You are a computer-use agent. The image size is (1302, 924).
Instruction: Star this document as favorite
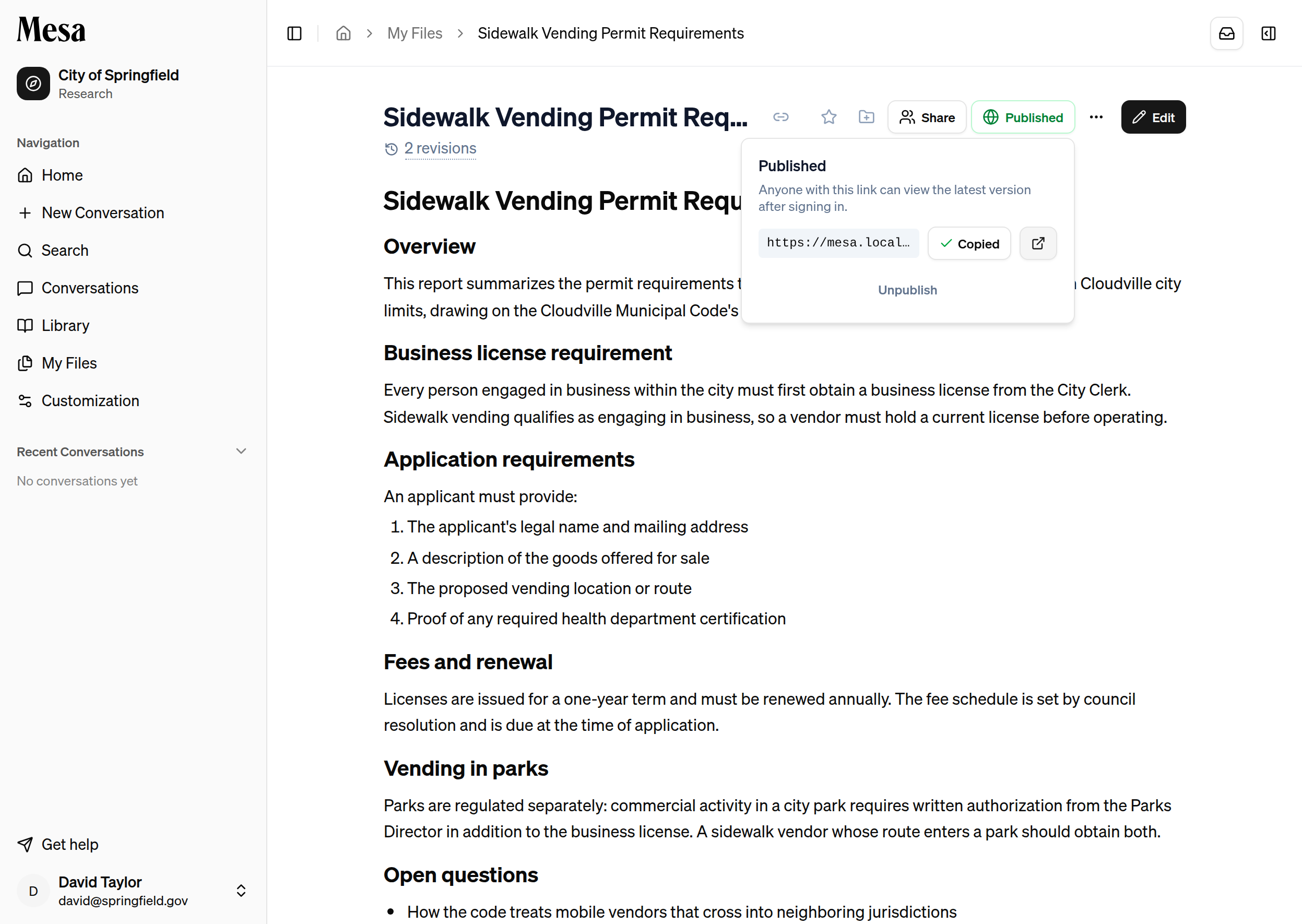[x=828, y=117]
